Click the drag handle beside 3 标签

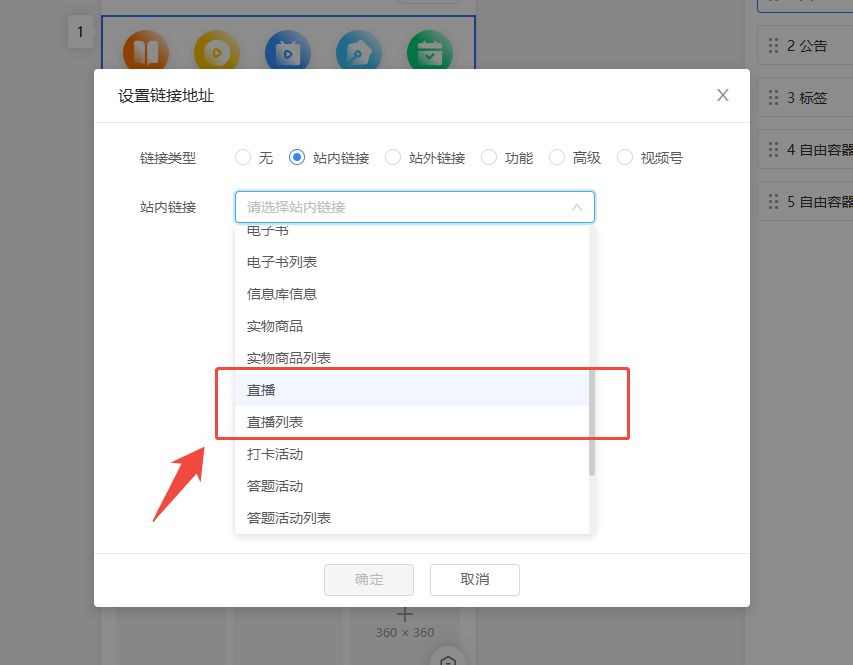773,97
